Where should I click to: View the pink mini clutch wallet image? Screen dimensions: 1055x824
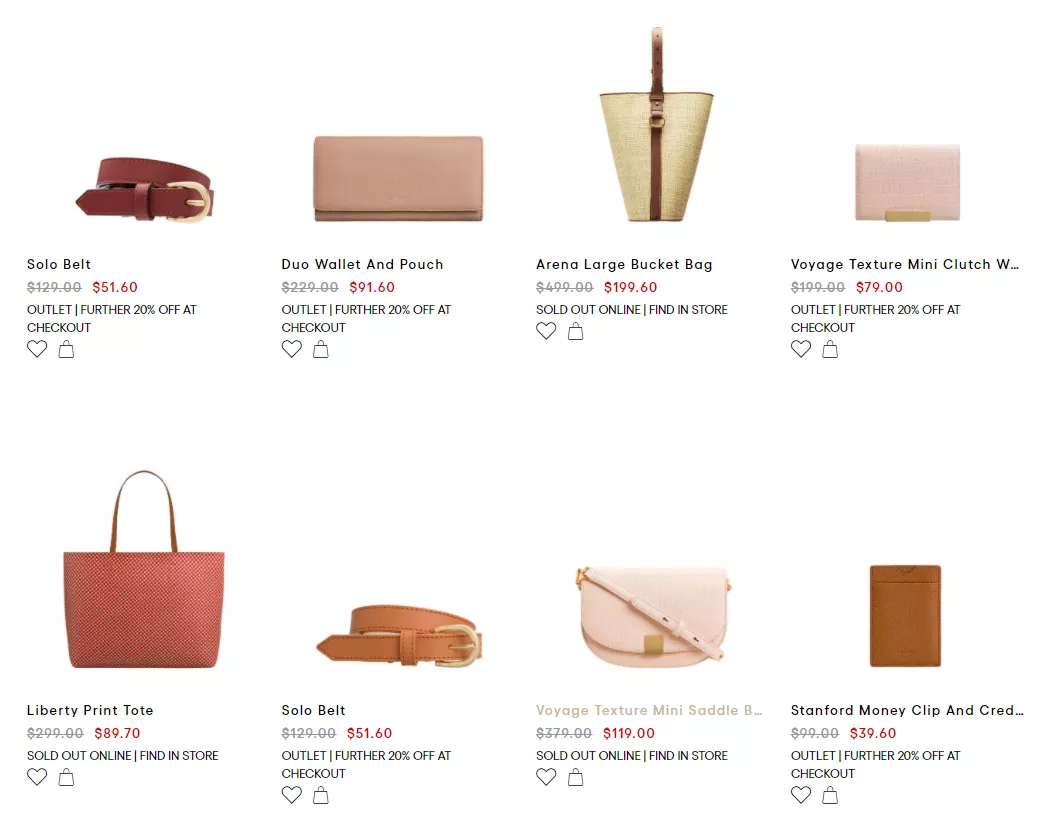pyautogui.click(x=908, y=182)
